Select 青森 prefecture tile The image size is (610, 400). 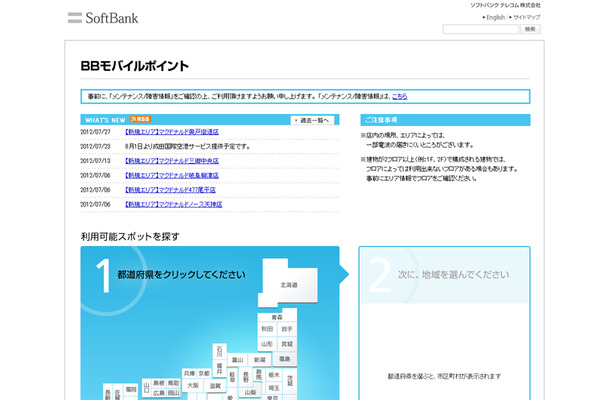277,317
